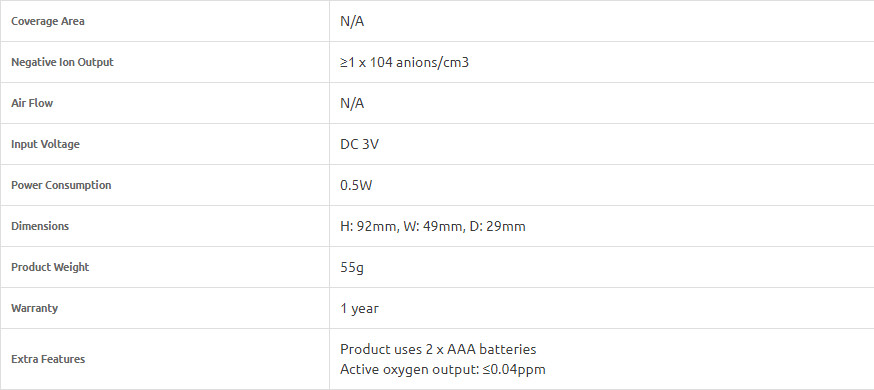Select the H: 92mm dimensions text
Image resolution: width=874 pixels, height=390 pixels.
click(369, 226)
